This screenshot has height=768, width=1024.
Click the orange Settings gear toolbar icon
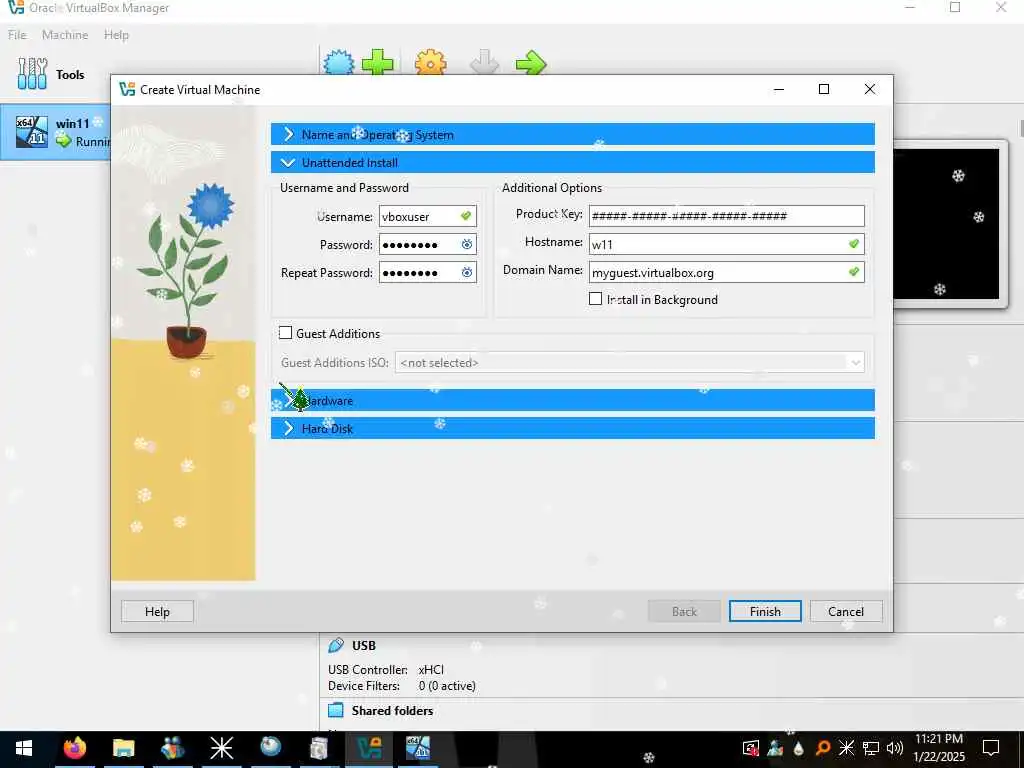click(x=430, y=64)
